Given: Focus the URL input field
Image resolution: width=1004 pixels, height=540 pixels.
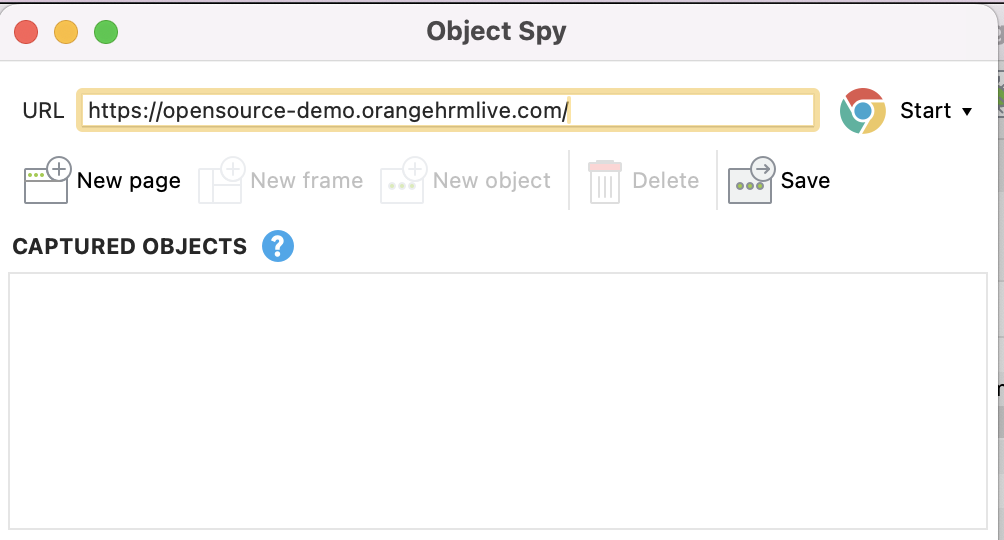Looking at the screenshot, I should pos(448,110).
